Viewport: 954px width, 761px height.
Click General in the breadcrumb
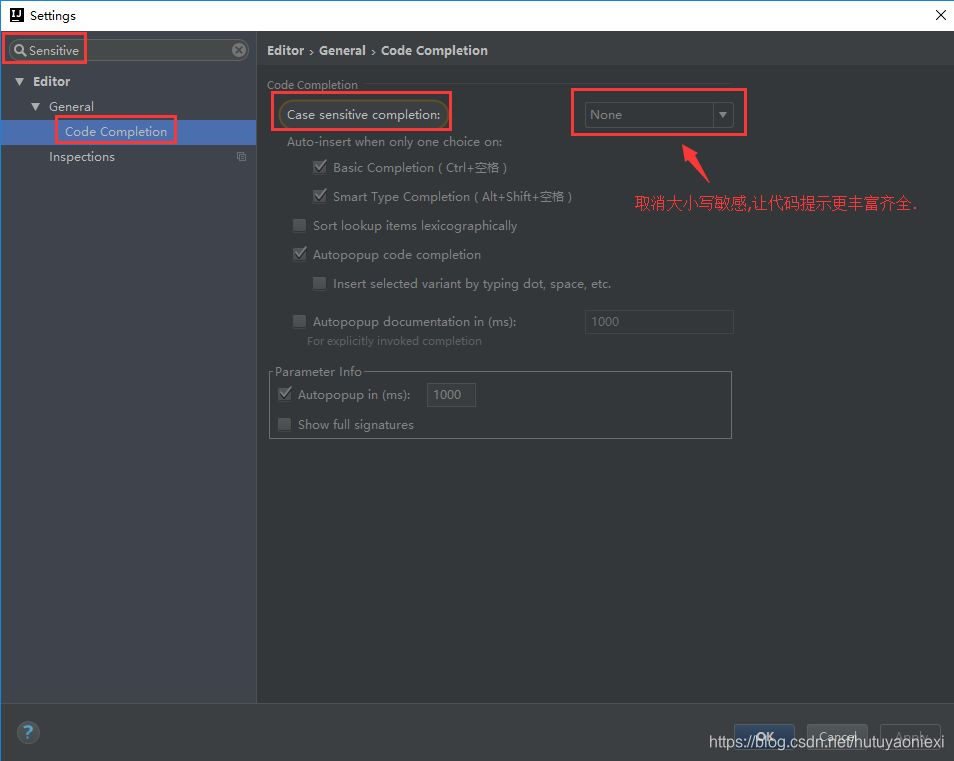(x=342, y=50)
